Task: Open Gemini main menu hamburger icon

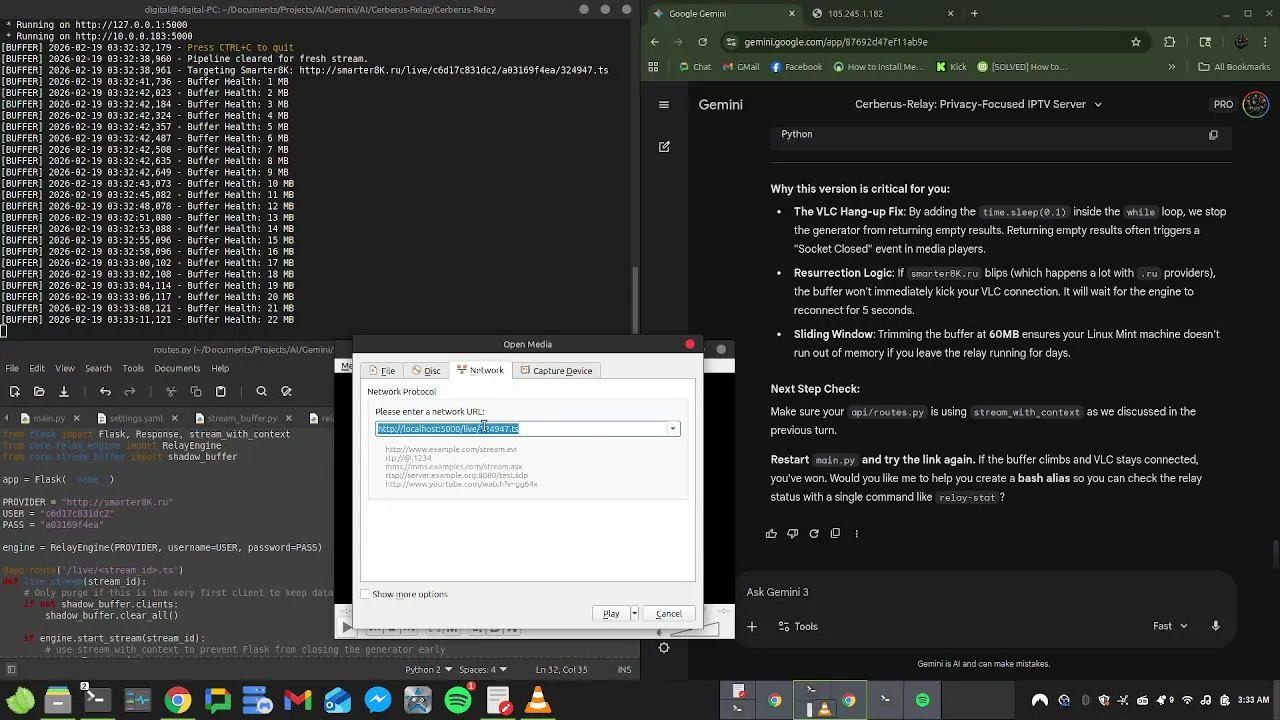Action: (x=664, y=104)
